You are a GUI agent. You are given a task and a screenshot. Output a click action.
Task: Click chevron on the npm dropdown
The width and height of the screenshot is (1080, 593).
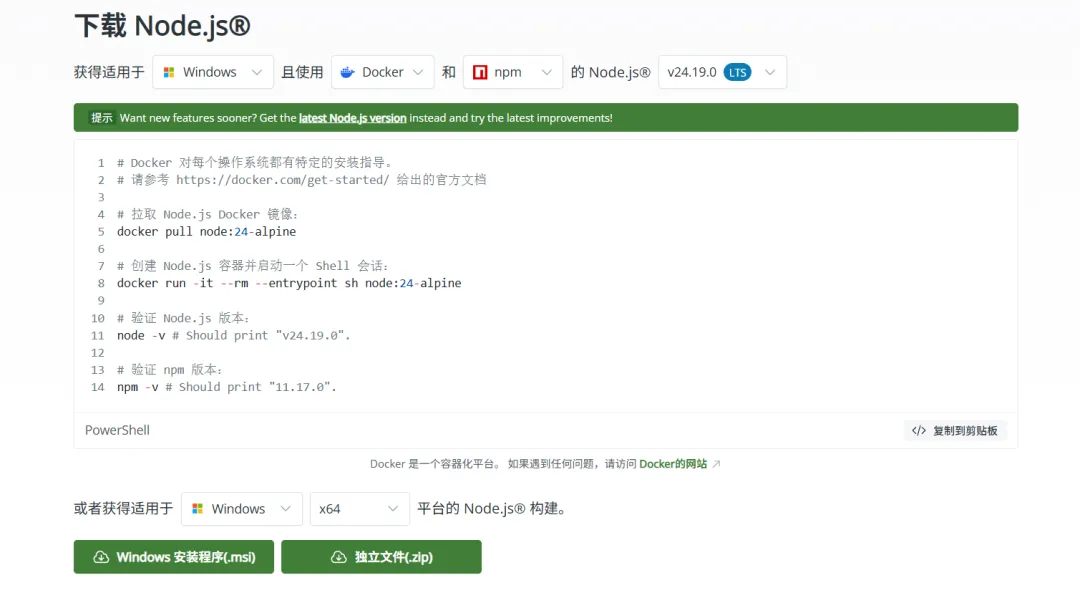pos(547,72)
